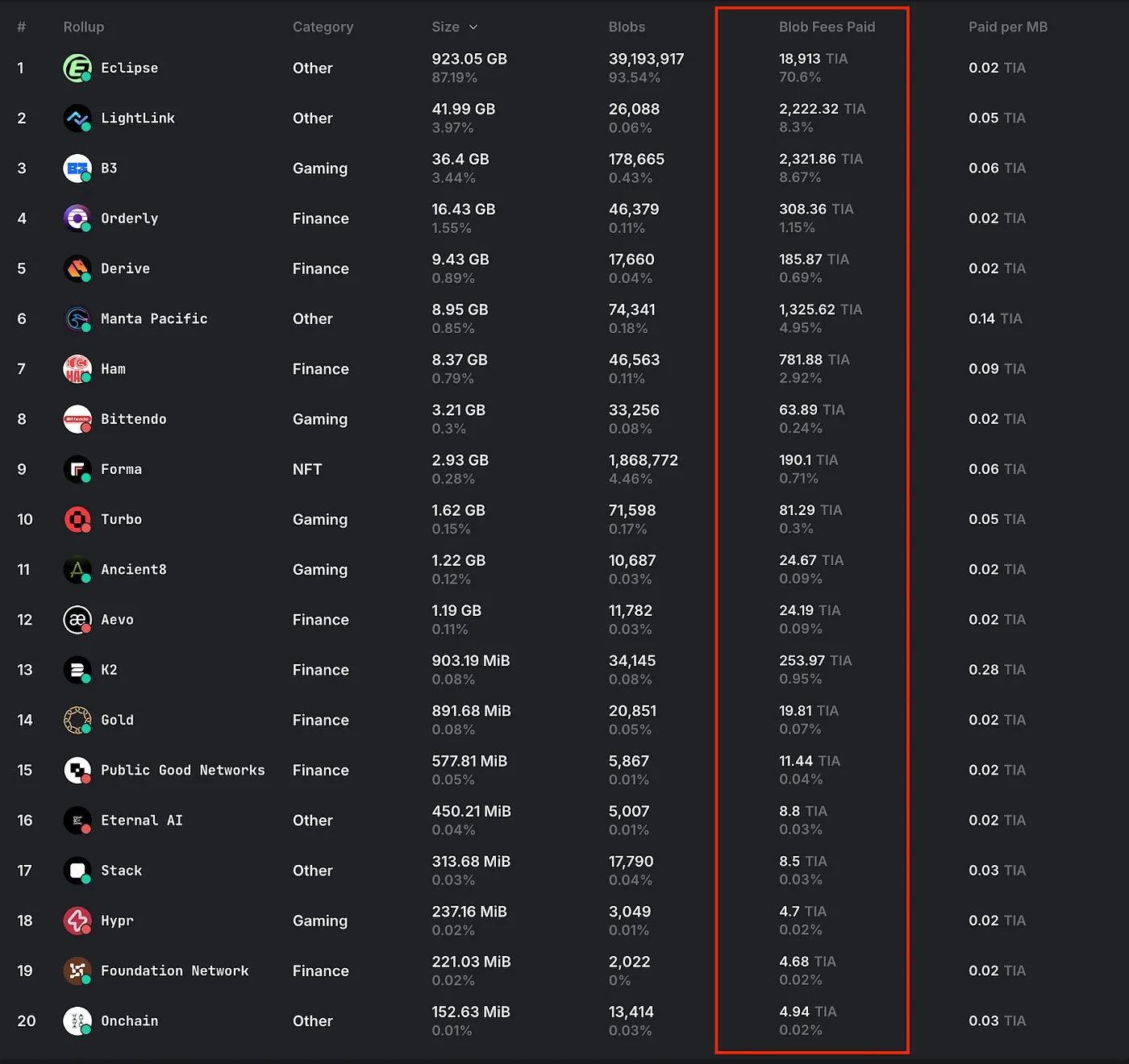Click the Category column header

323,27
